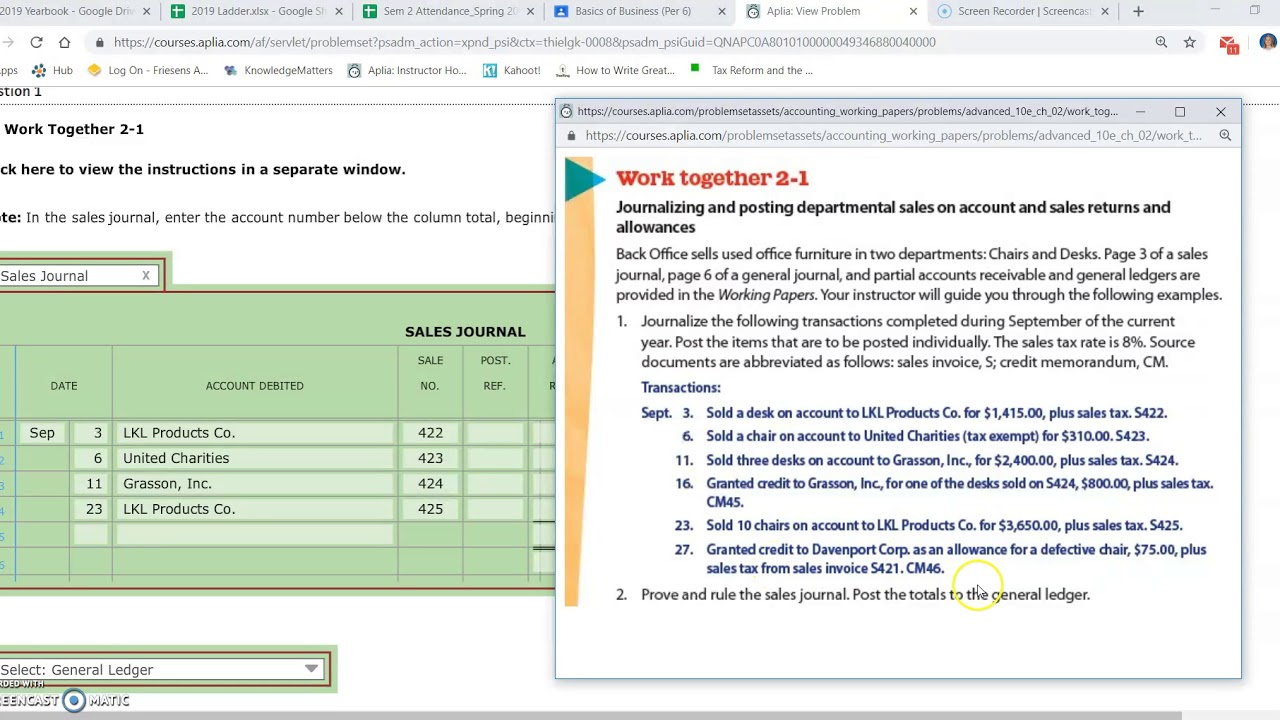Open the Log On - Friesens bookmark
This screenshot has height=720, width=1280.
[x=147, y=70]
